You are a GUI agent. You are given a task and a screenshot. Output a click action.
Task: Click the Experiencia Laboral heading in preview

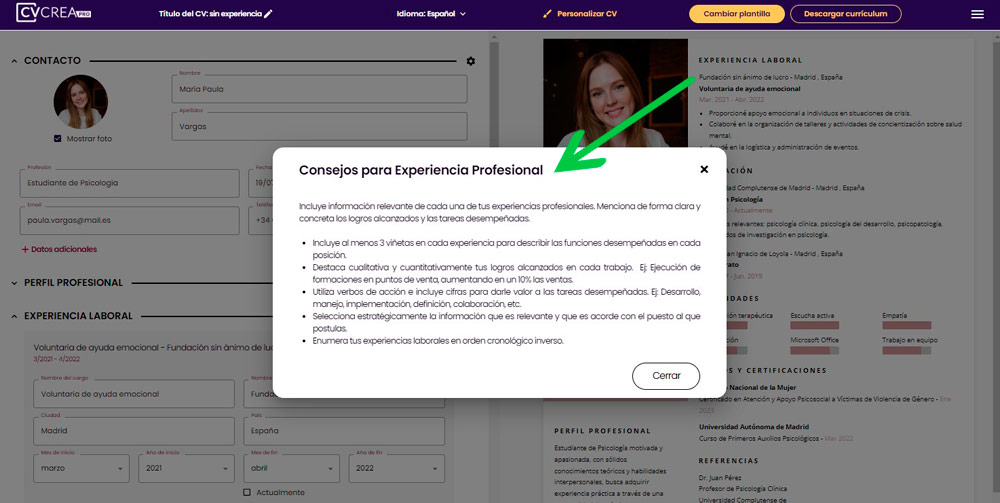click(750, 60)
